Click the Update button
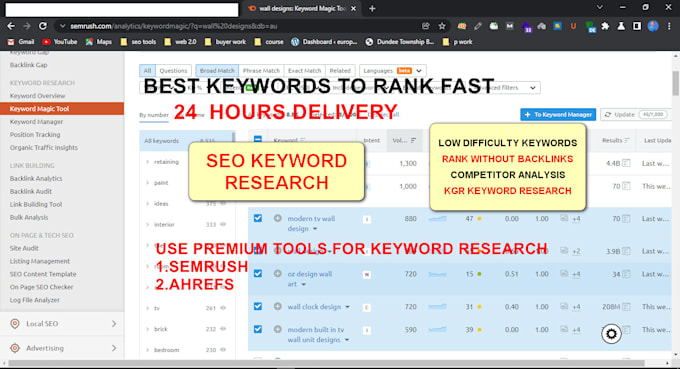 (x=635, y=114)
